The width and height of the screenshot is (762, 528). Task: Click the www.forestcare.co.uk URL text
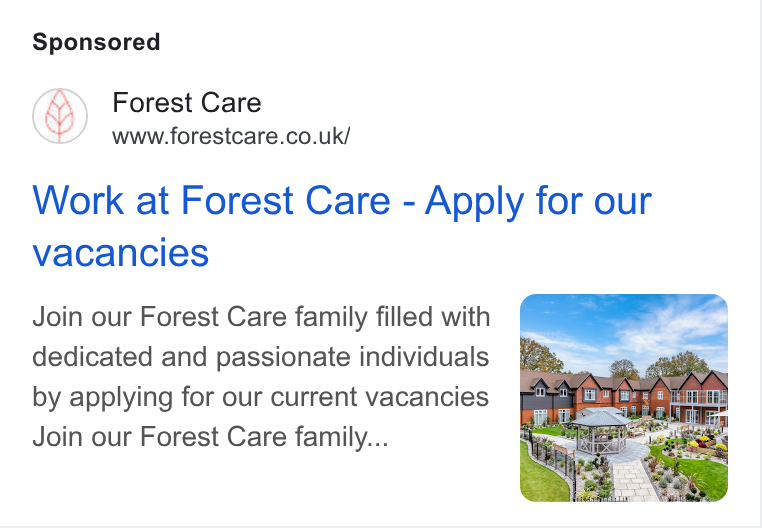click(231, 136)
